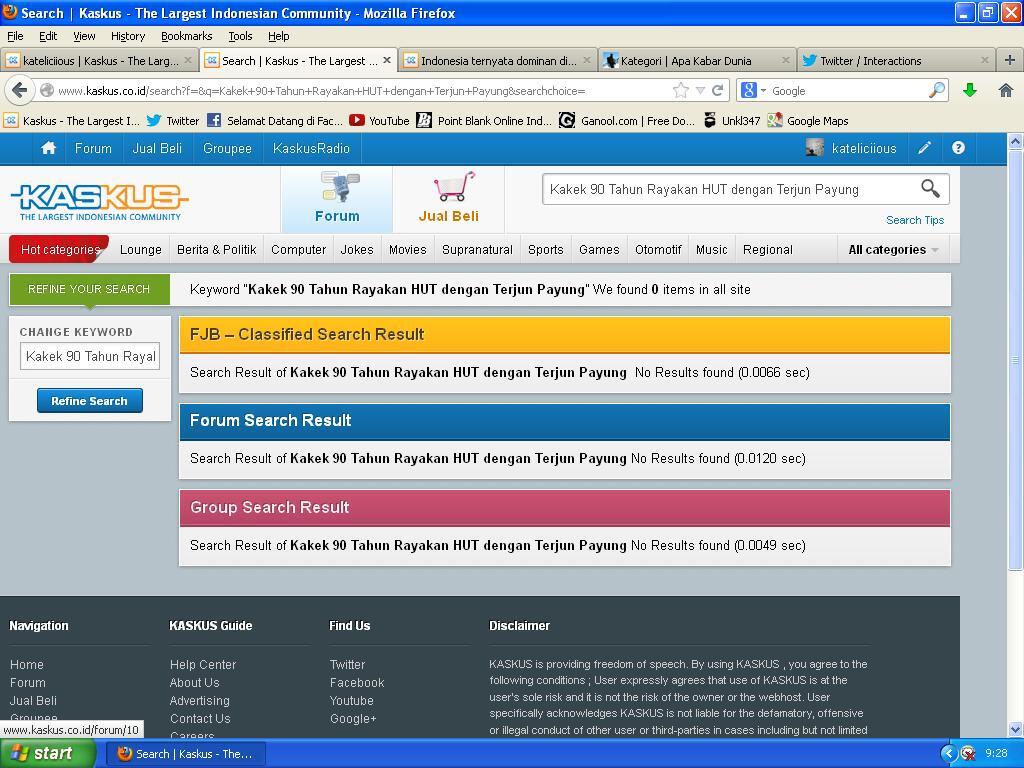Open the Edit menu
This screenshot has width=1024, height=768.
[48, 36]
